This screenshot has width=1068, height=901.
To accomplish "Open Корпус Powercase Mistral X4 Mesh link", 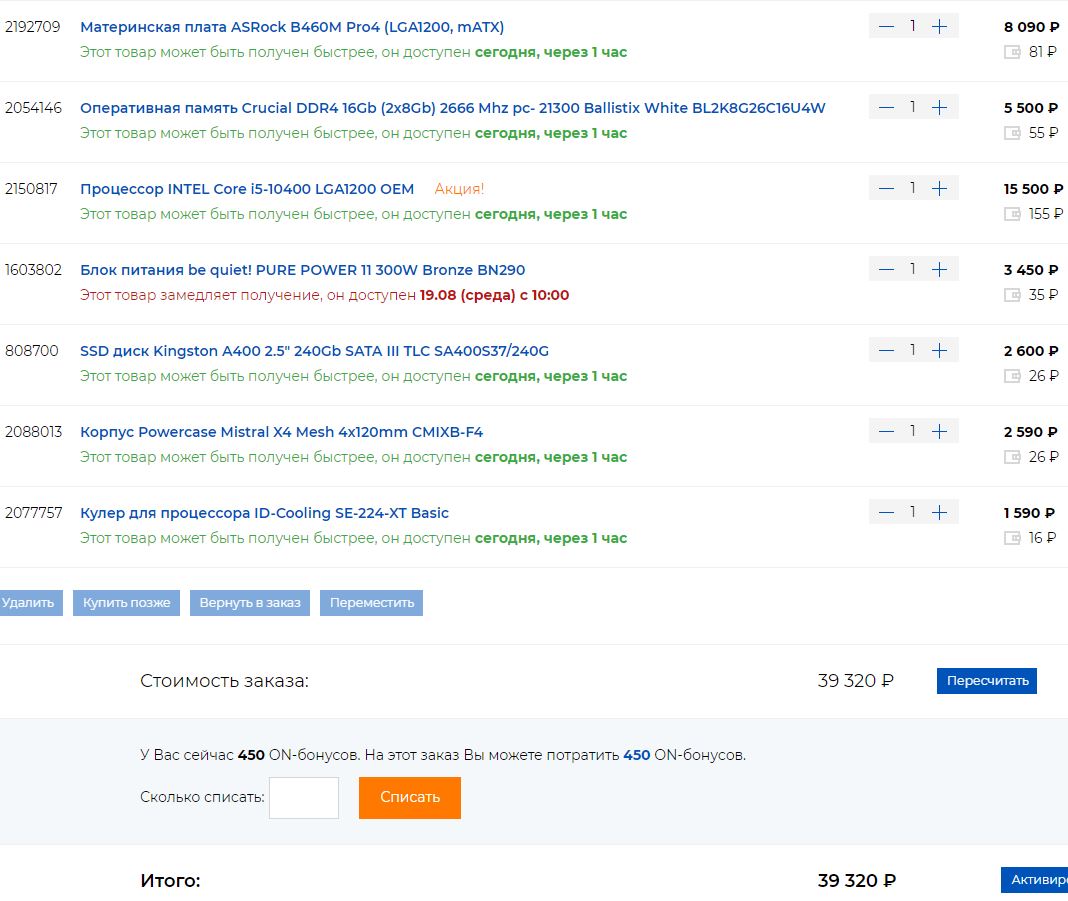I will [281, 432].
